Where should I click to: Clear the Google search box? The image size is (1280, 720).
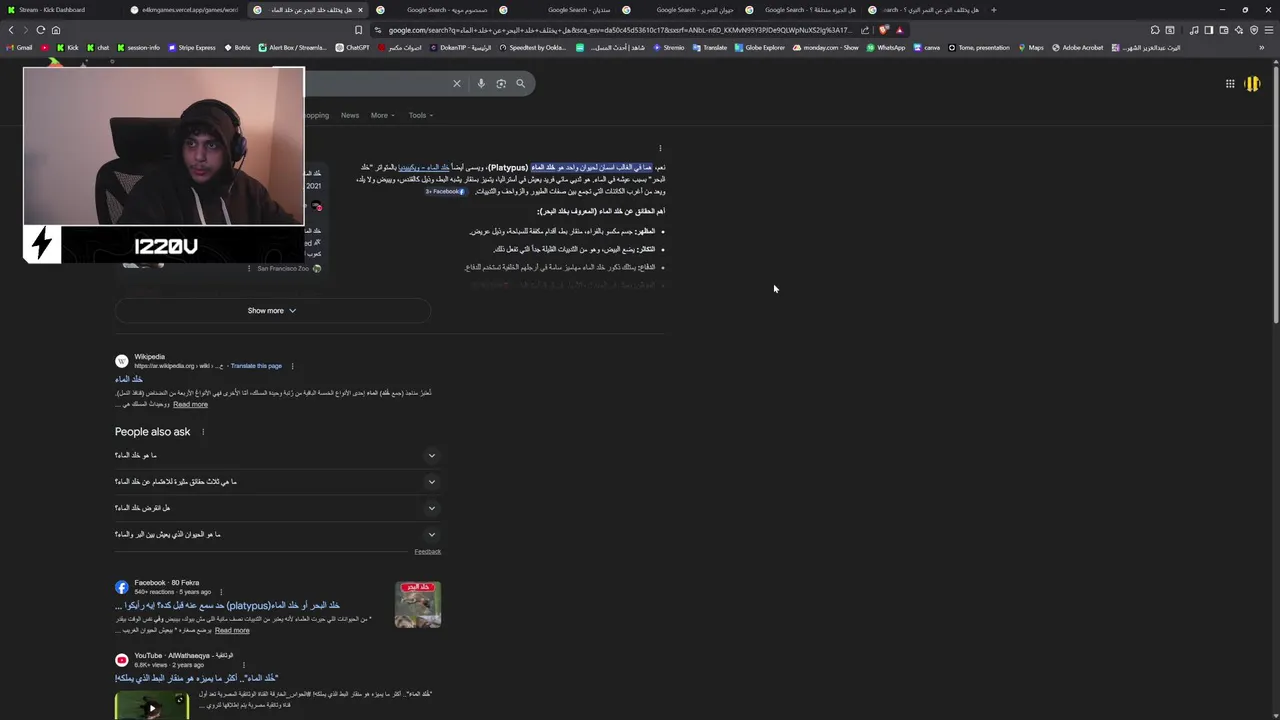pos(457,84)
